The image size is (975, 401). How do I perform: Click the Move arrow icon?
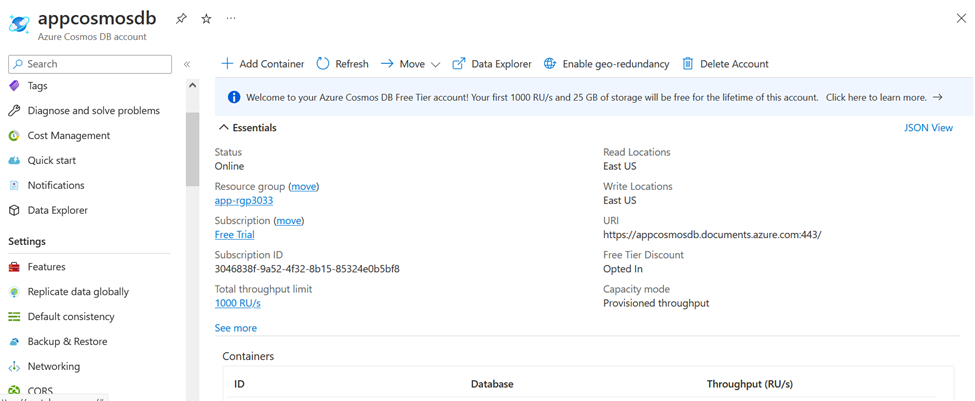pos(387,63)
